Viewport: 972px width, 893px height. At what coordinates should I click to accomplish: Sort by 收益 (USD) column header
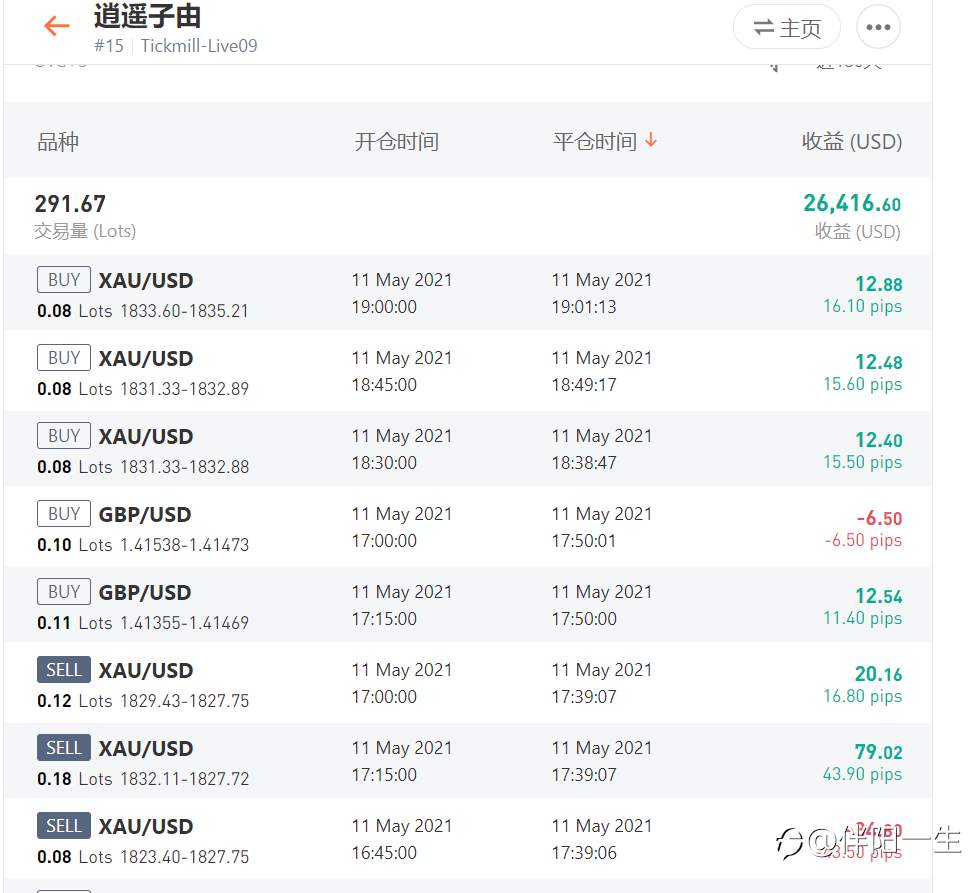pyautogui.click(x=852, y=142)
